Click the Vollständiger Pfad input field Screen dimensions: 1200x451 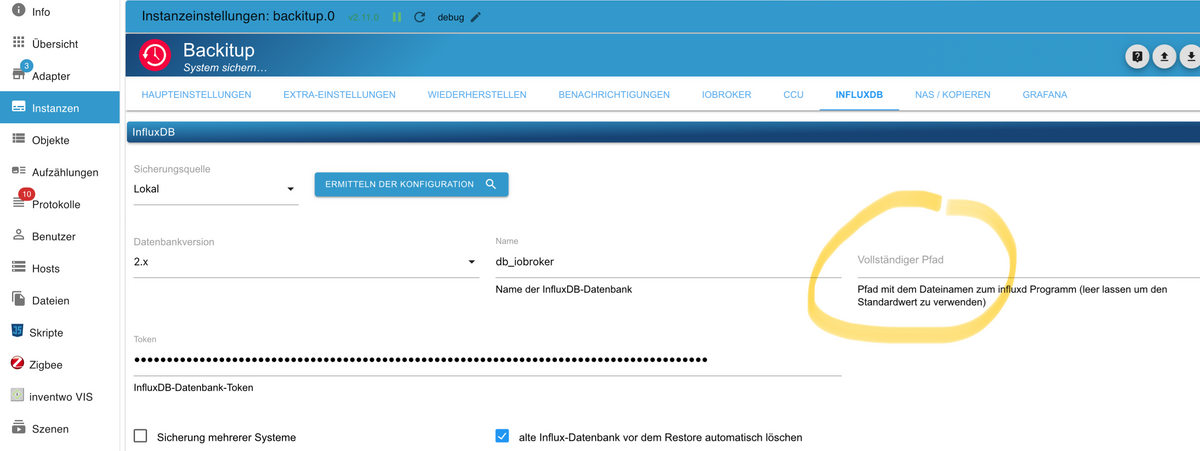pyautogui.click(x=1028, y=262)
